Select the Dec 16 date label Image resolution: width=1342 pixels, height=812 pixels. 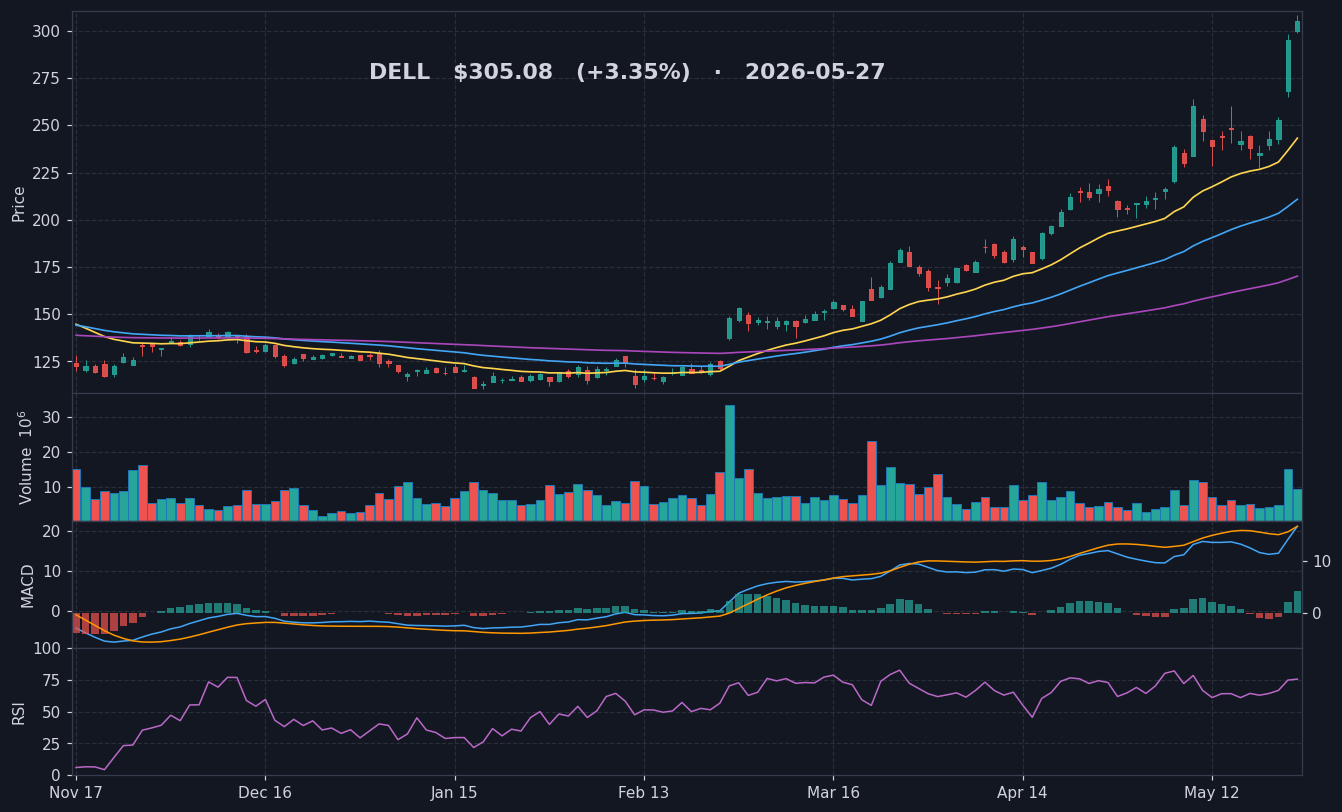point(265,793)
